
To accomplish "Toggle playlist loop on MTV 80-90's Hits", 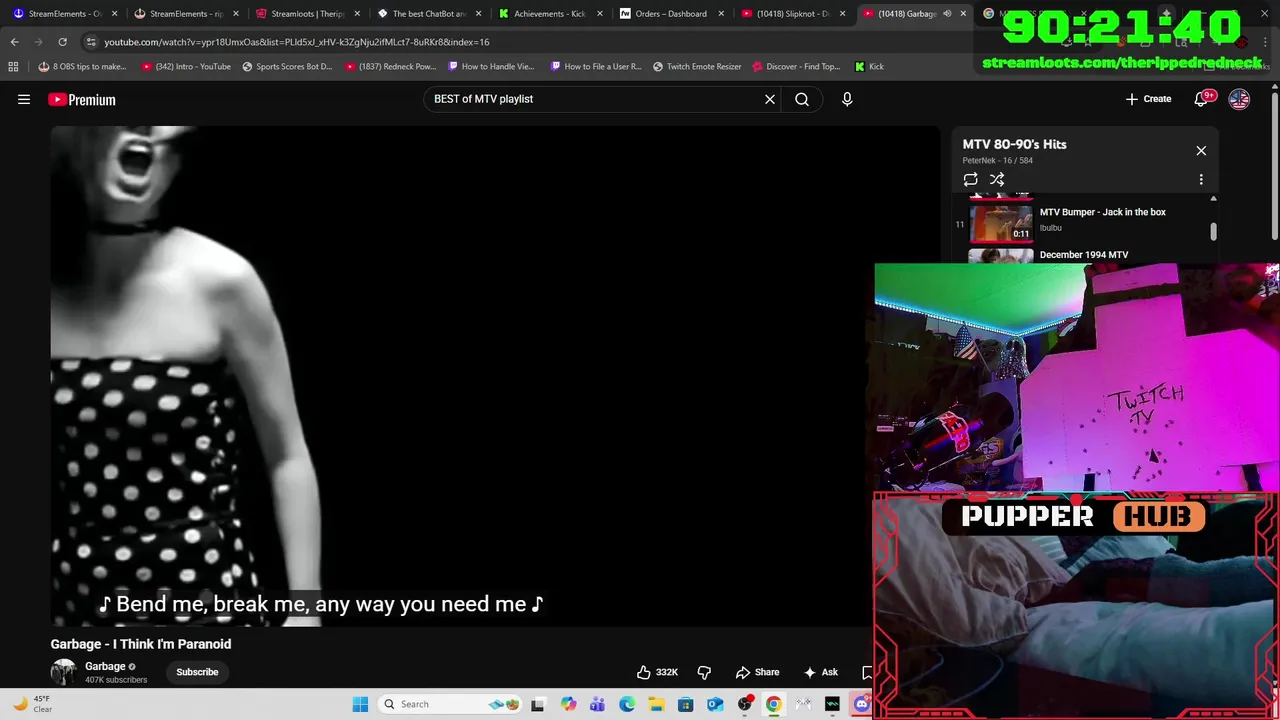I will coord(970,179).
